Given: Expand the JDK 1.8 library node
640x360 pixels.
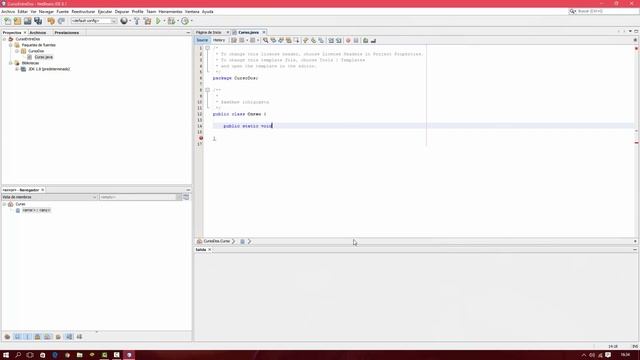Looking at the screenshot, I should coord(17,69).
